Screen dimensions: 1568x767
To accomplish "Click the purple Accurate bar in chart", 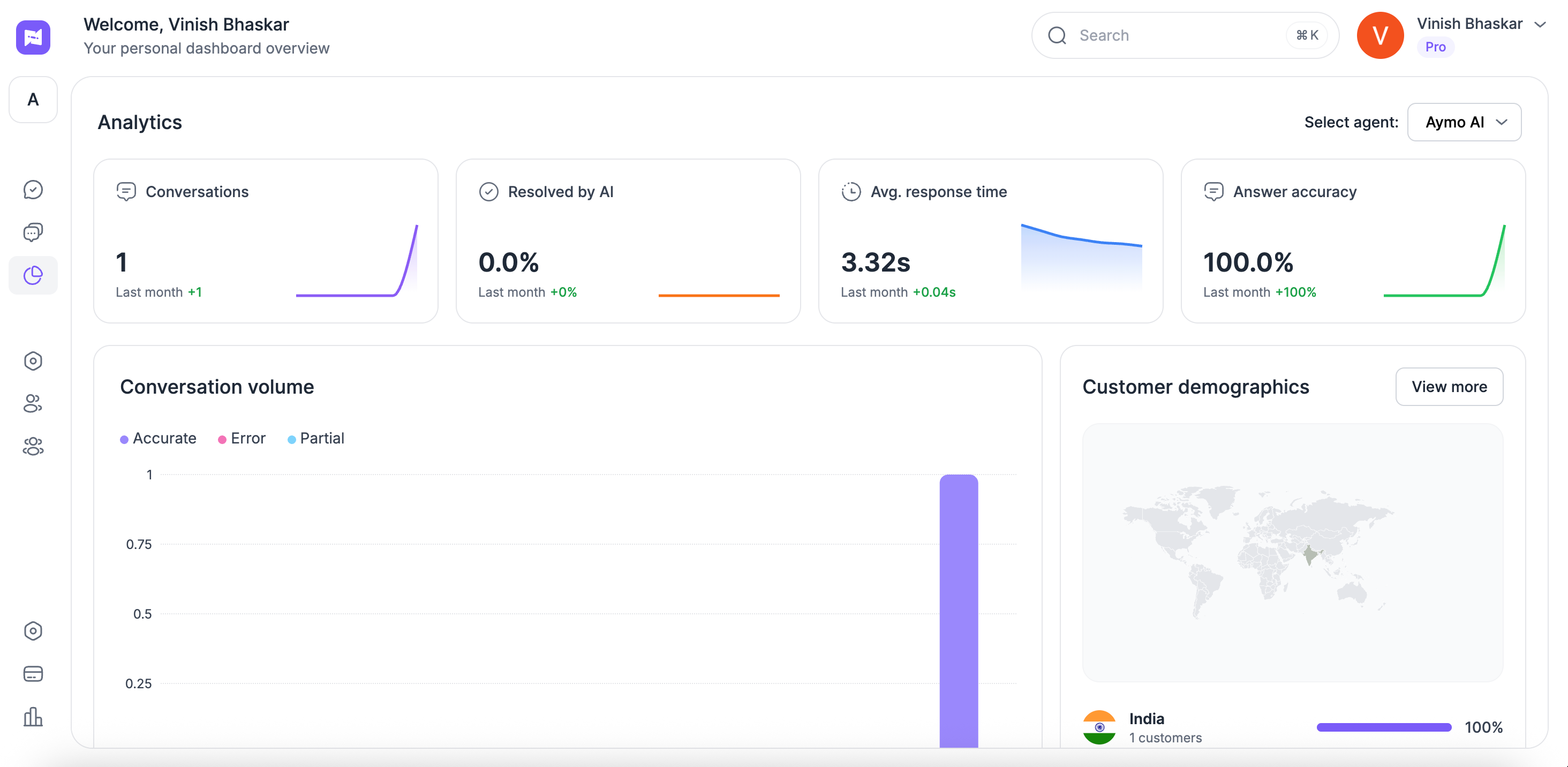I will (x=959, y=611).
